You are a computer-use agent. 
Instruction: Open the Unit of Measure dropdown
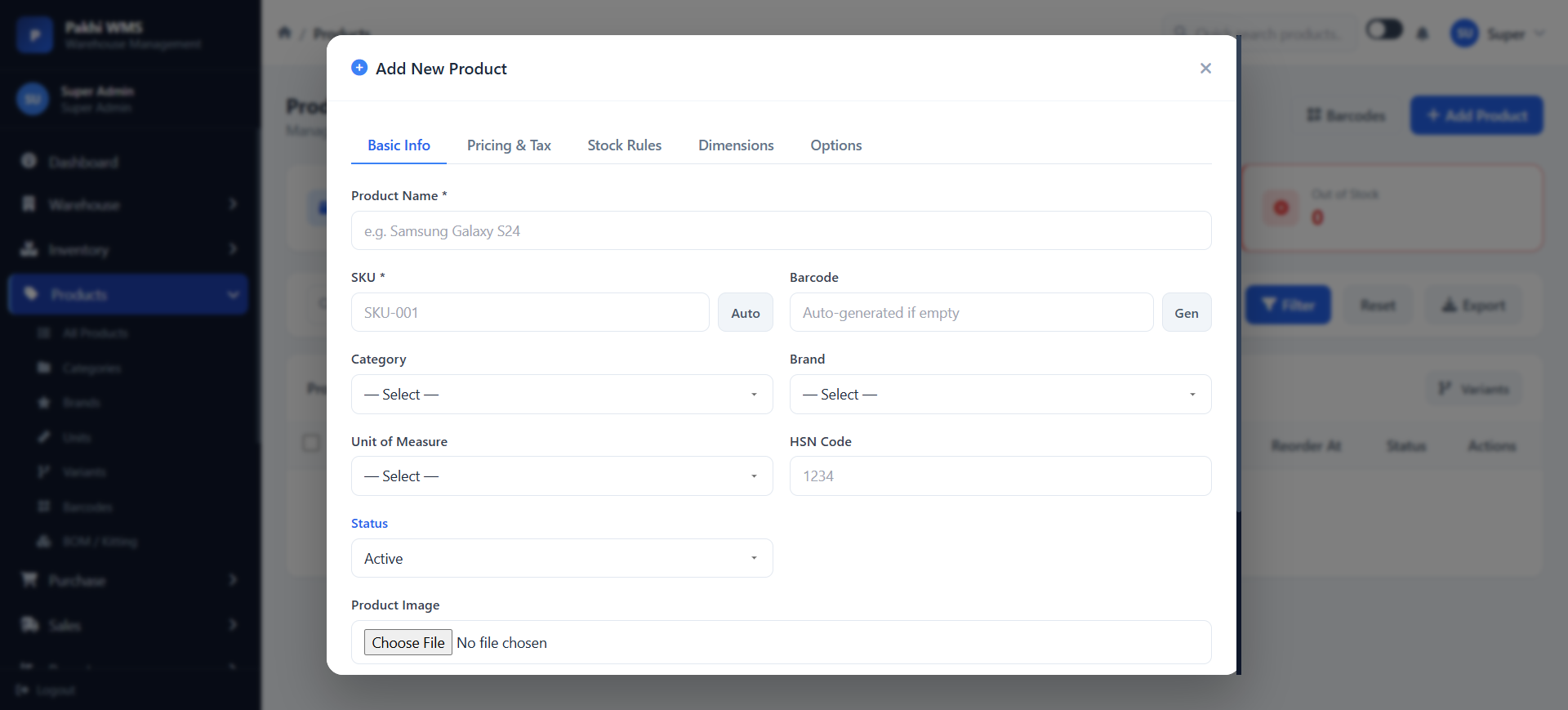pyautogui.click(x=562, y=476)
